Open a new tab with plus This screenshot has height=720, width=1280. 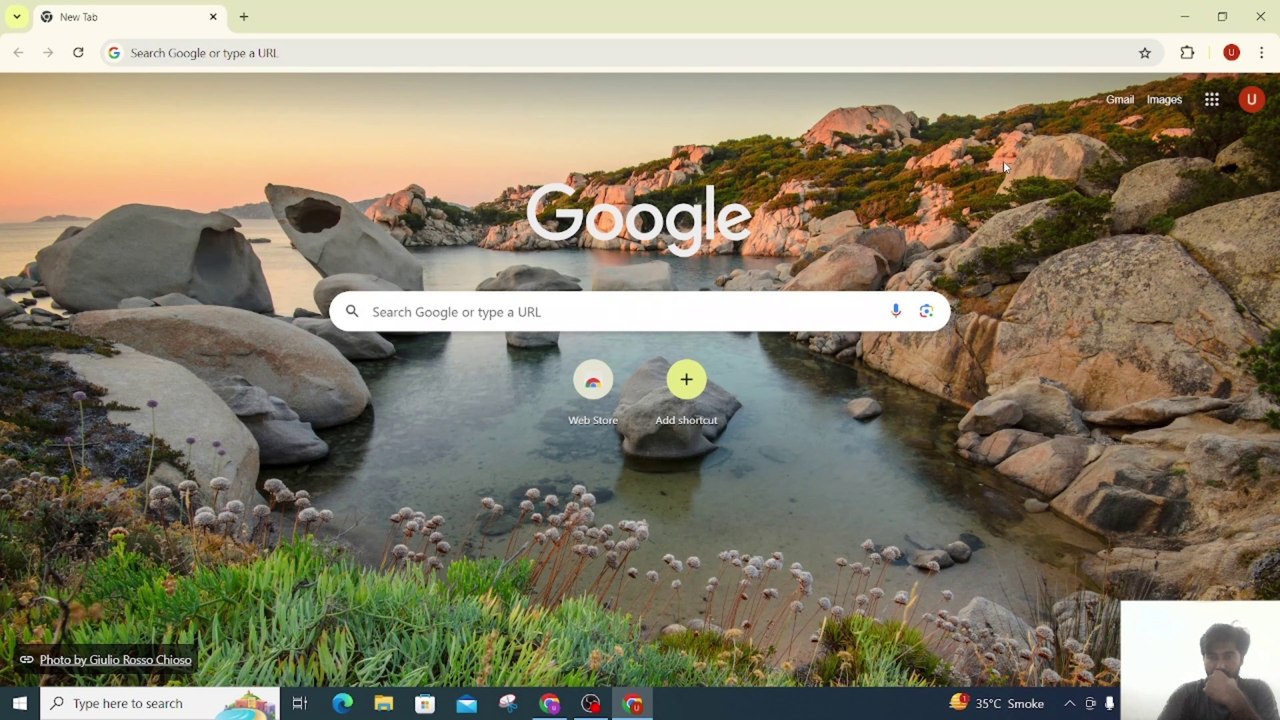coord(244,17)
